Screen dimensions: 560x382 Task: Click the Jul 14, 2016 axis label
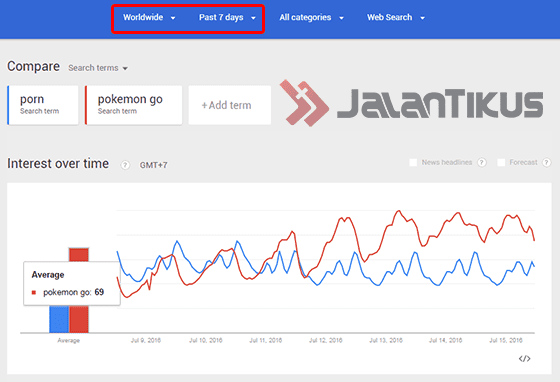point(445,340)
